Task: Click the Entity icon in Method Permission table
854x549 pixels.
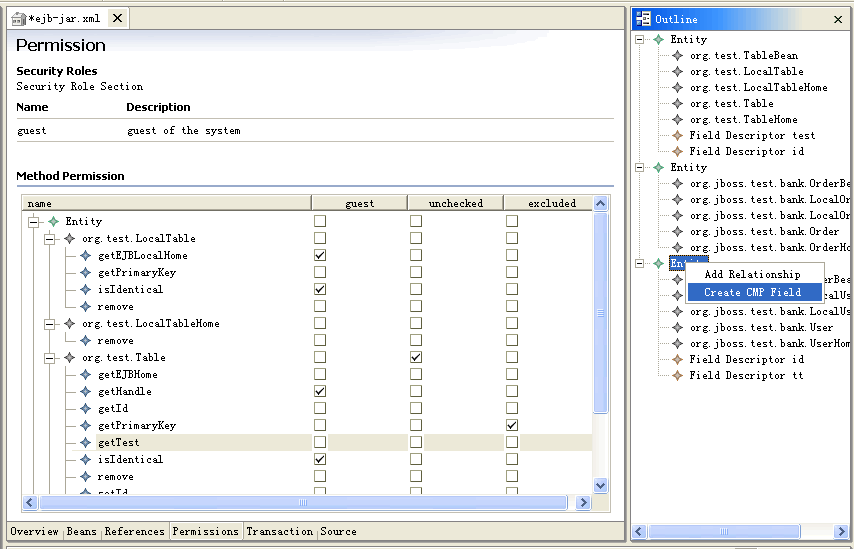Action: click(x=53, y=221)
